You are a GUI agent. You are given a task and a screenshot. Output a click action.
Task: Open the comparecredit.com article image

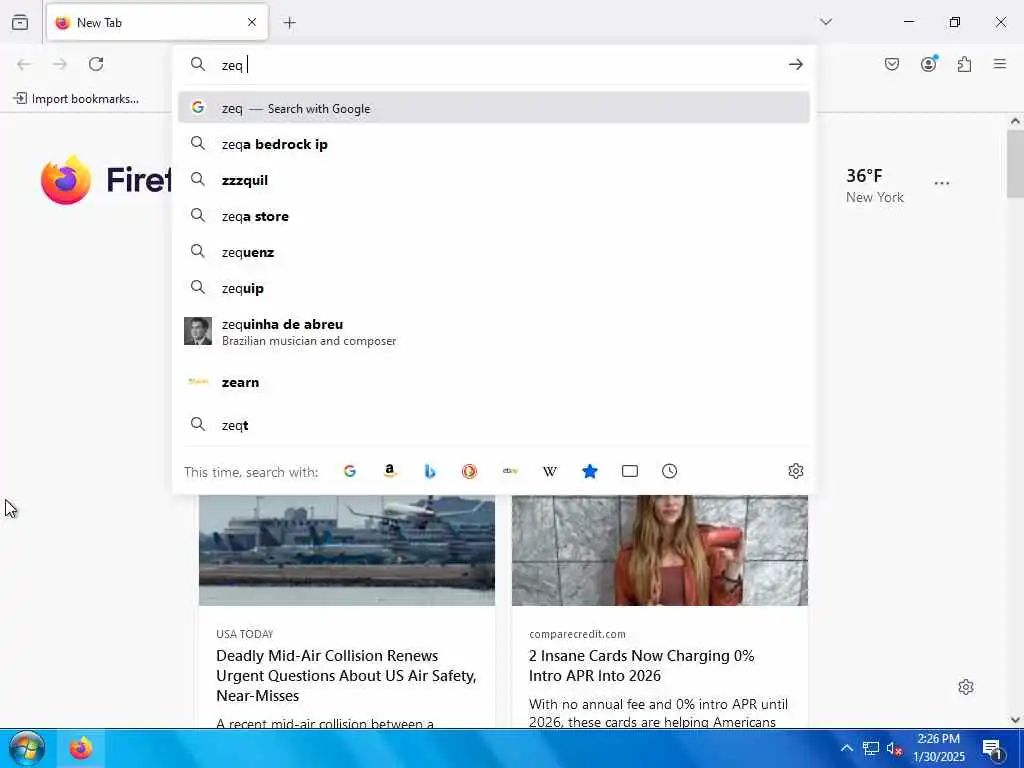660,550
